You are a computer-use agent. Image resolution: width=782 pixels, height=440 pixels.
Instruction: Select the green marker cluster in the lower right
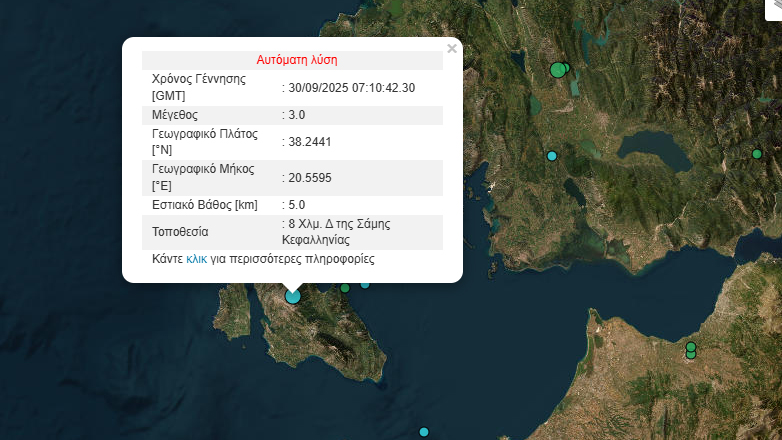(x=690, y=350)
